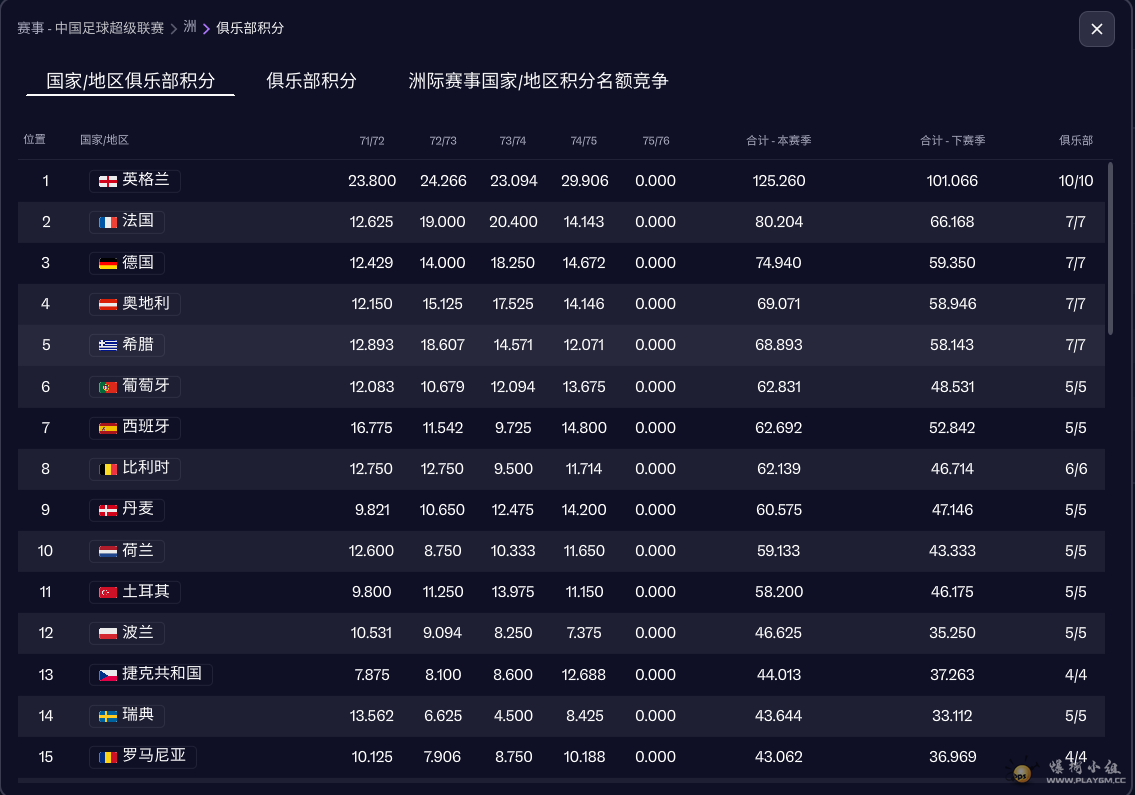Click the Germany flag icon
Image resolution: width=1135 pixels, height=795 pixels.
(x=108, y=263)
